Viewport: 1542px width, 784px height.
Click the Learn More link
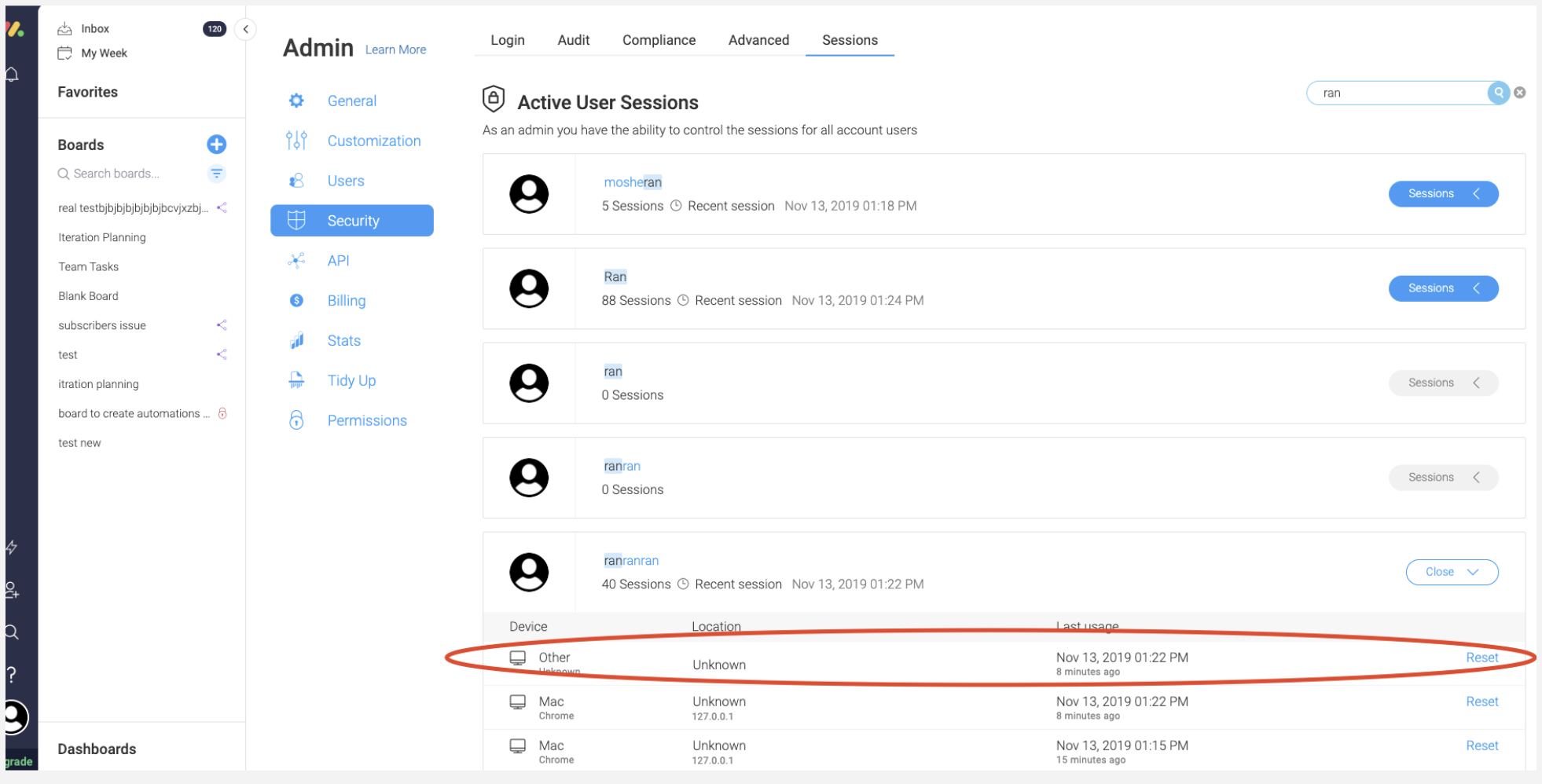click(395, 49)
